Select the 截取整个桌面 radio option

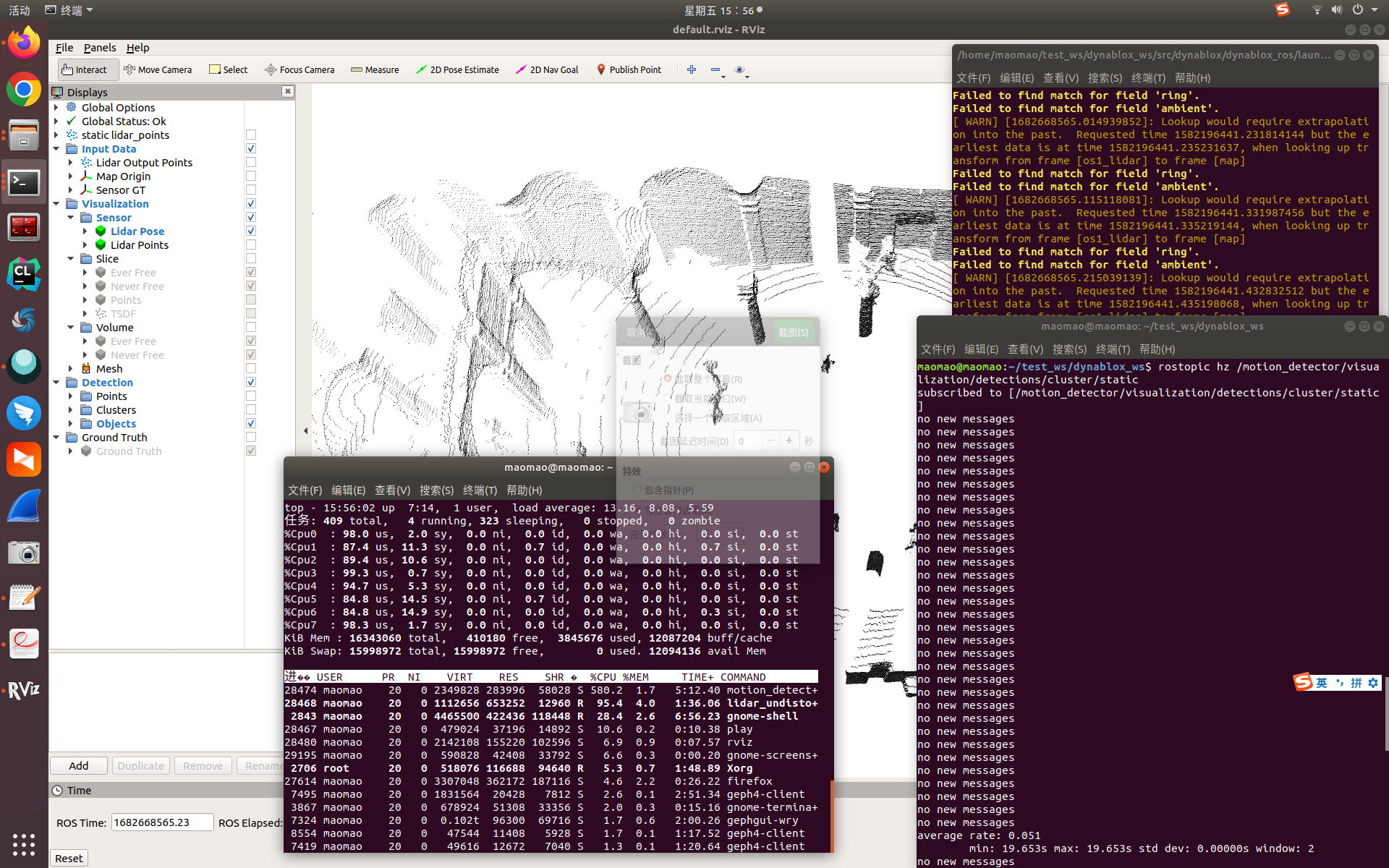coord(668,378)
